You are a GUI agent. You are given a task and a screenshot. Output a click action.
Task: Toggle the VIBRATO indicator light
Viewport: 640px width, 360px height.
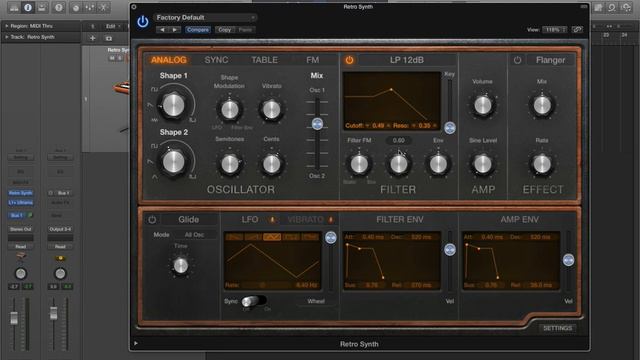[331, 220]
